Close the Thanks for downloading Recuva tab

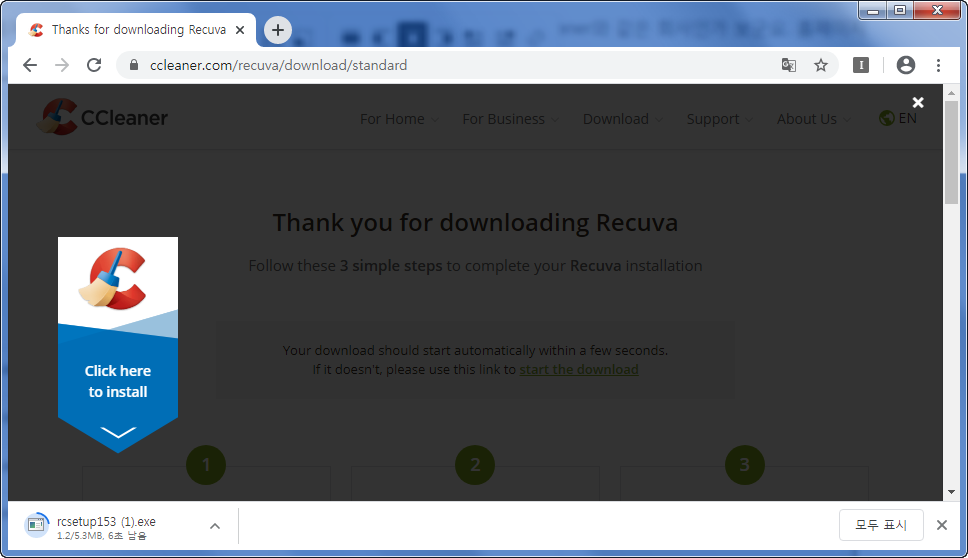240,30
